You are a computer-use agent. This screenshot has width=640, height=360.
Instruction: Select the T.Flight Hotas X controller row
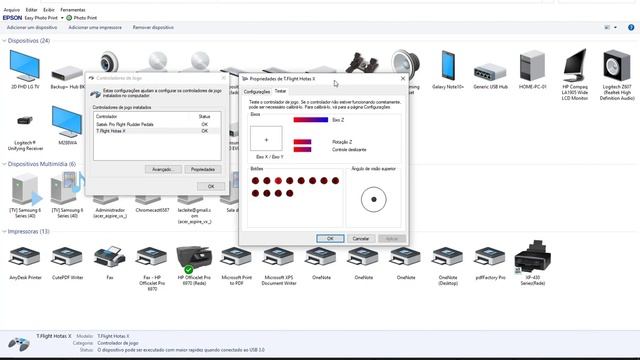click(x=157, y=131)
